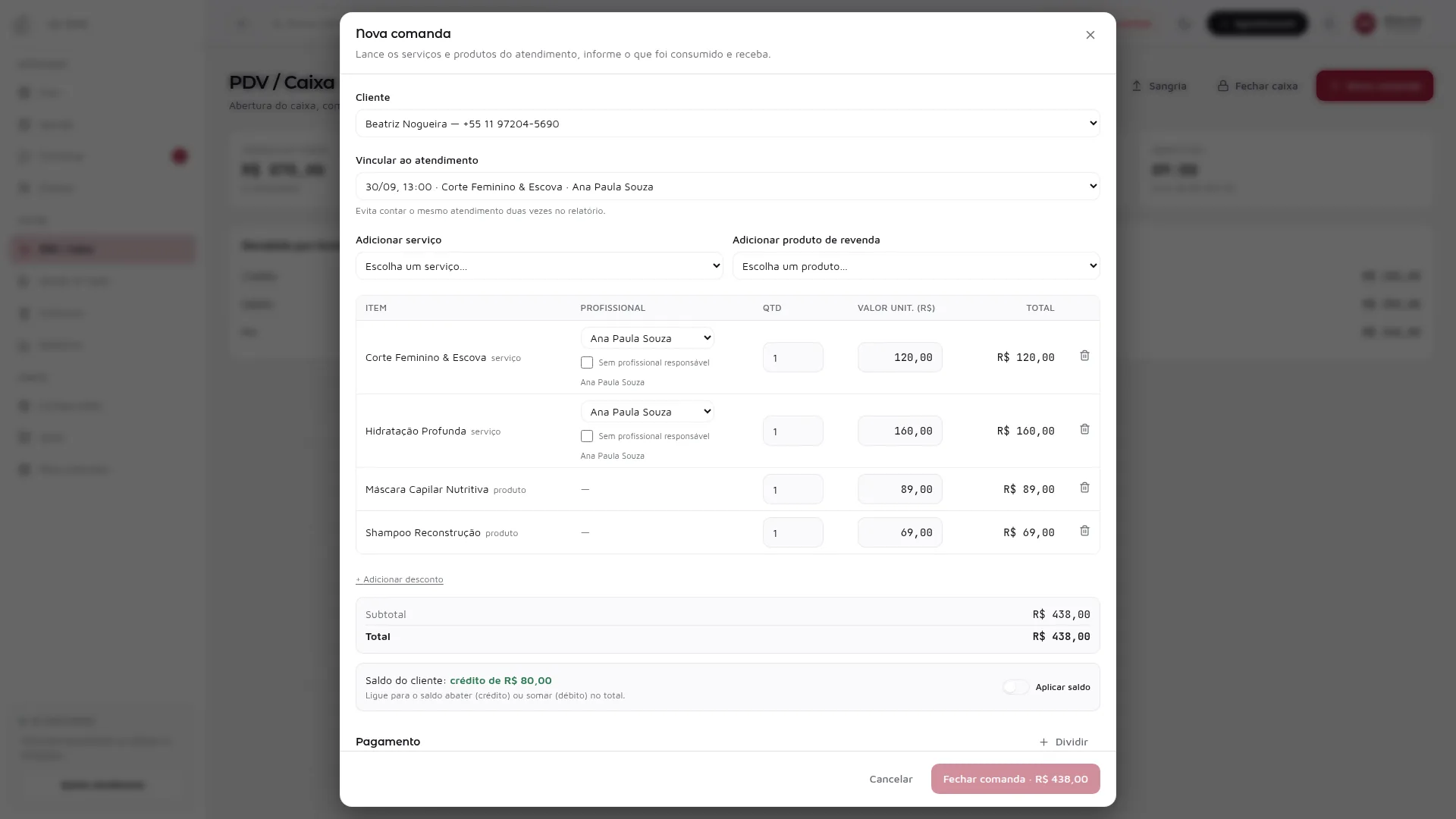Screen dimensions: 1456x819
Task: Edit quantity for Corte Feminino & Escova
Action: click(x=792, y=357)
